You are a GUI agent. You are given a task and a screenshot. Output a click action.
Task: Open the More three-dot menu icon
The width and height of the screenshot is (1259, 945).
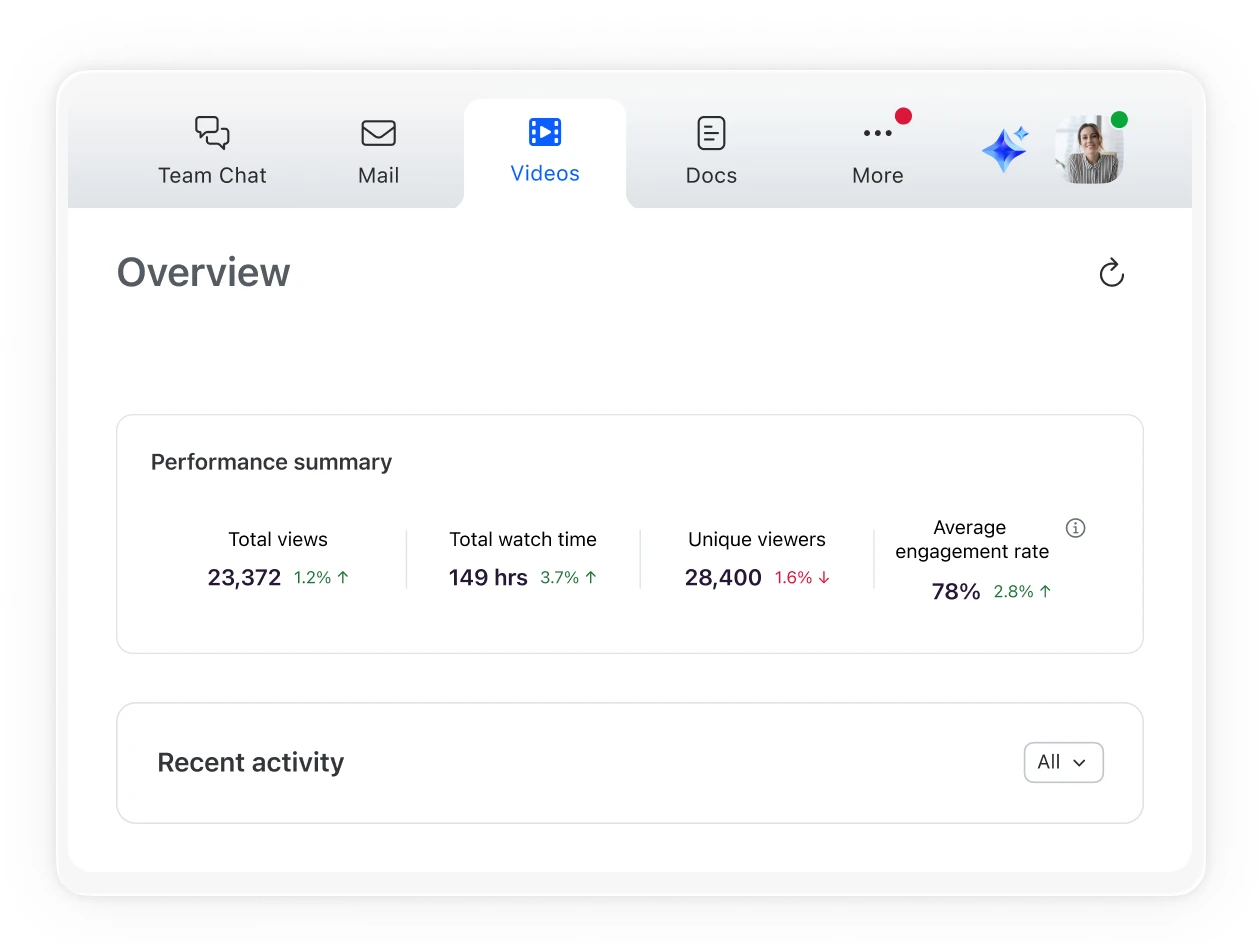(877, 134)
